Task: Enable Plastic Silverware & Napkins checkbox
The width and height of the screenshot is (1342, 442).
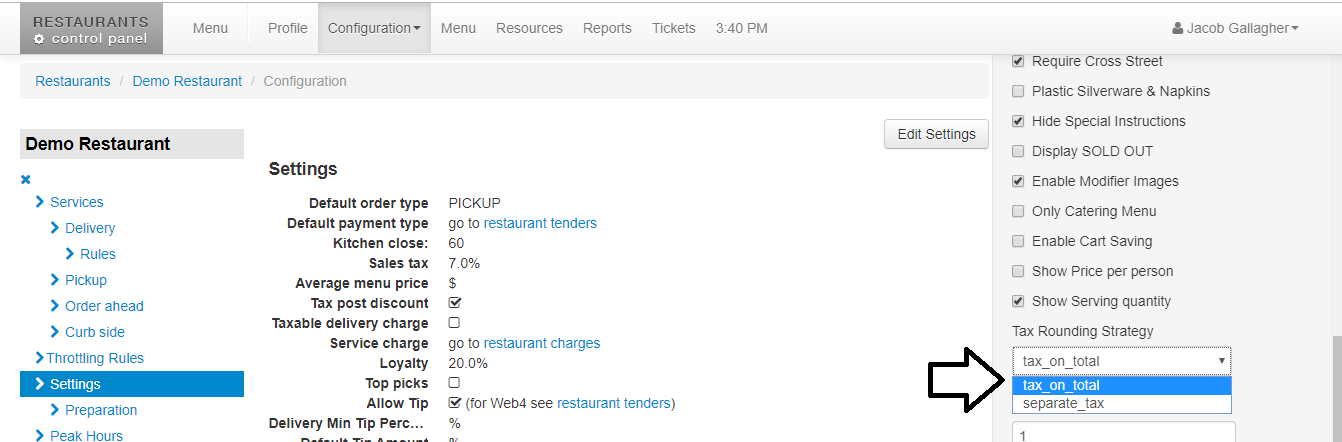Action: tap(1018, 91)
